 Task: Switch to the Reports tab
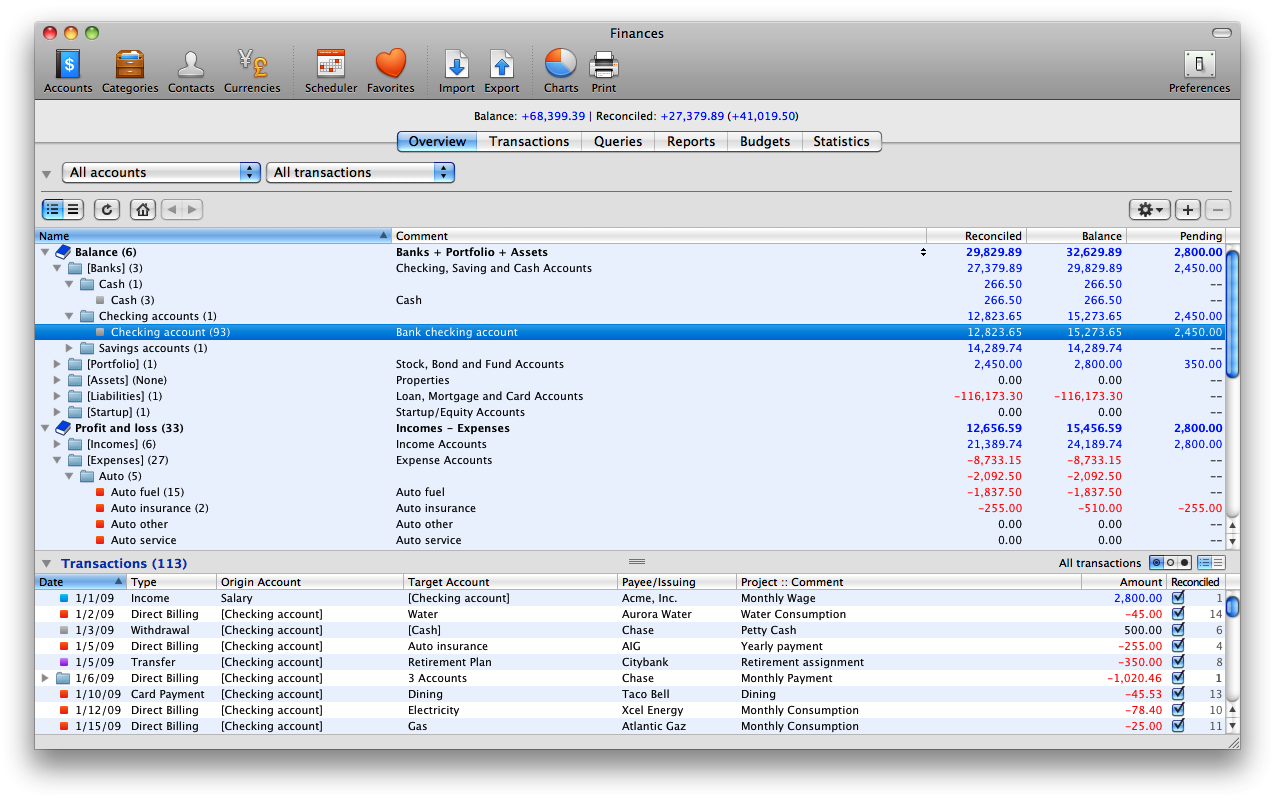tap(691, 142)
